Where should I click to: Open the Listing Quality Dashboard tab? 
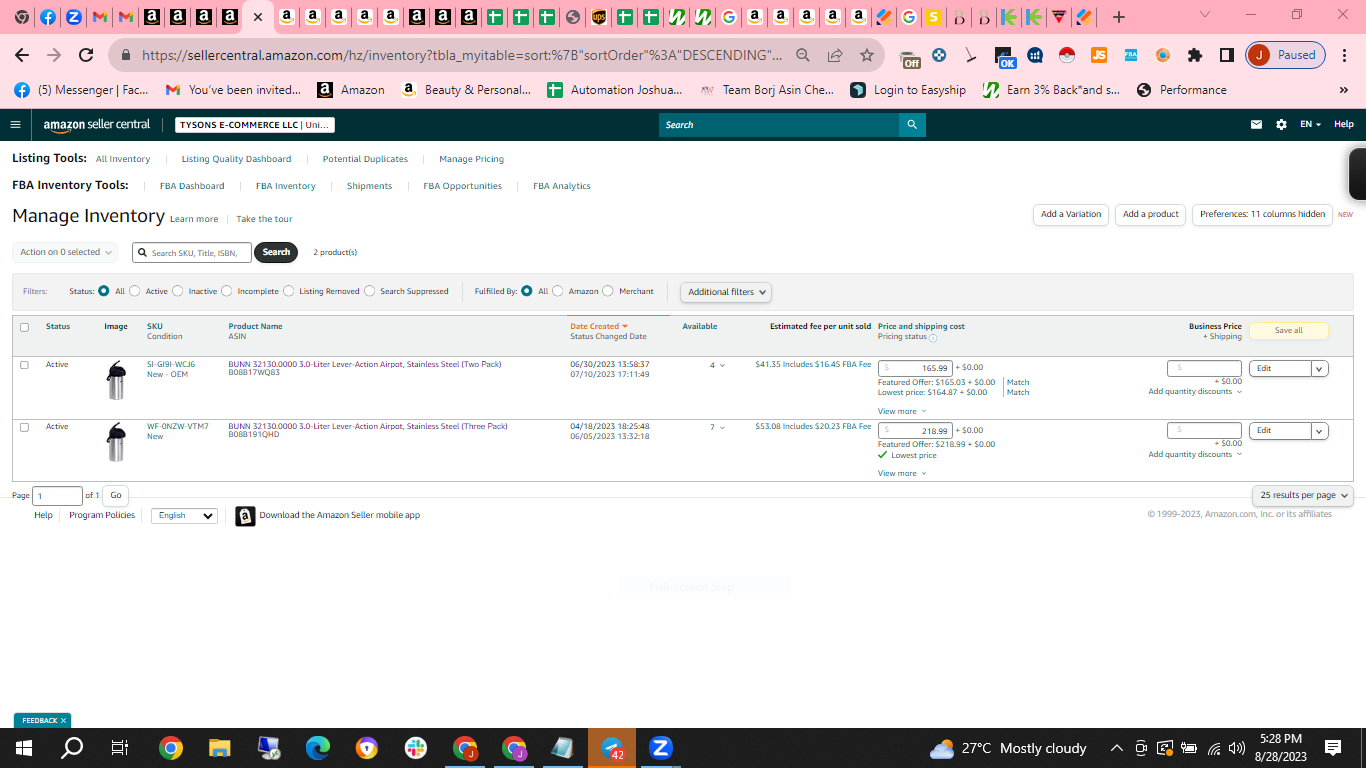click(236, 159)
